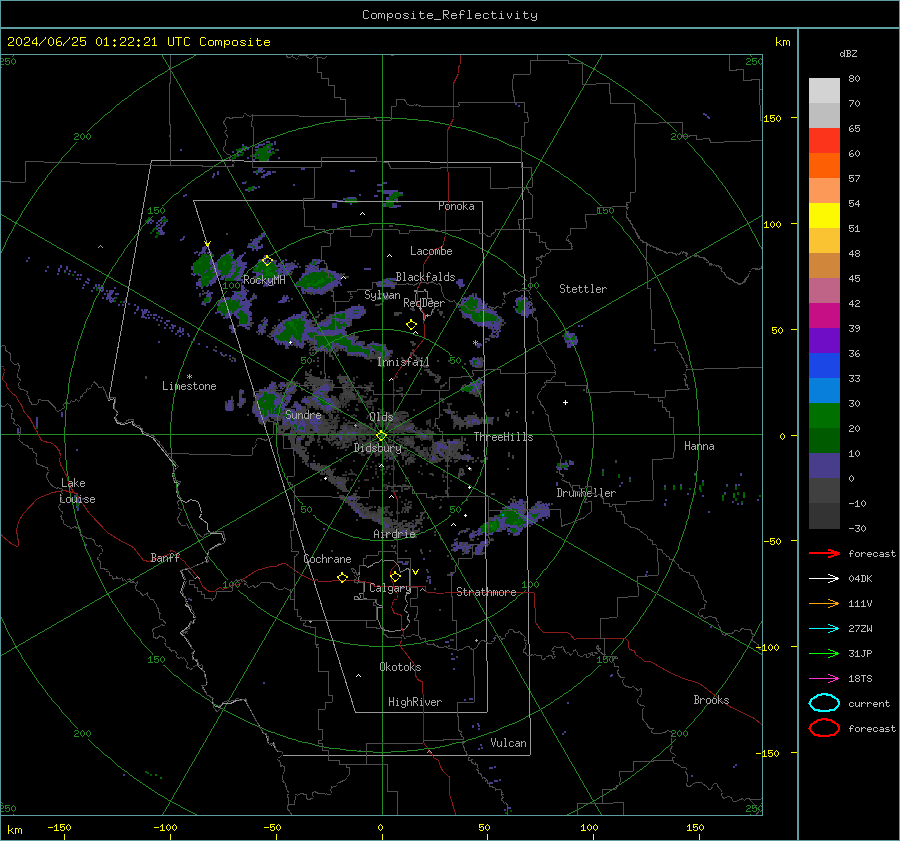Click the orange 57-60 dBZ color swatch

(824, 166)
